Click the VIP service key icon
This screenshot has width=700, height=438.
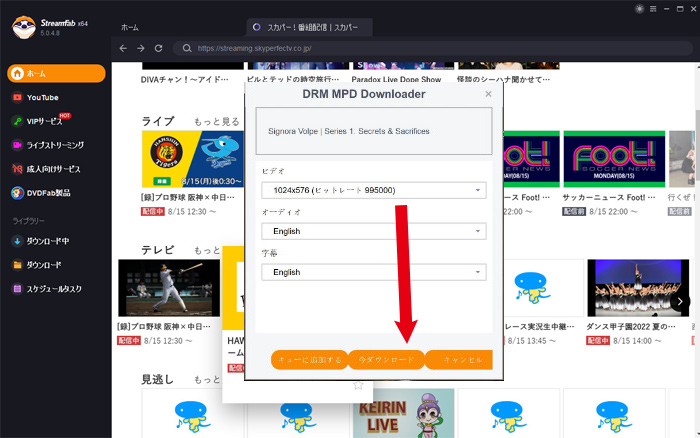click(x=17, y=121)
